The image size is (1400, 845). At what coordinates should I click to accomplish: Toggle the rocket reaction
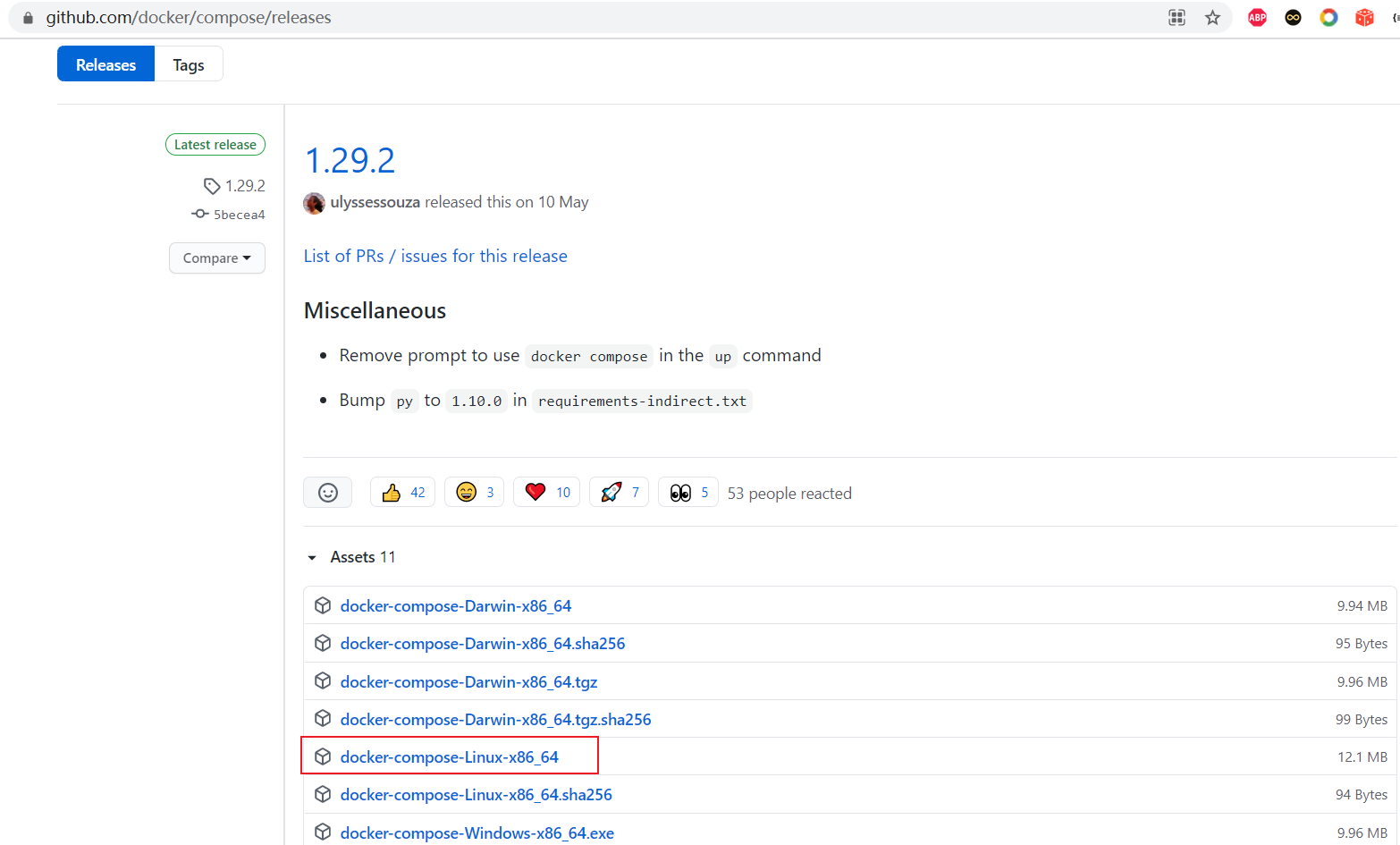(620, 493)
